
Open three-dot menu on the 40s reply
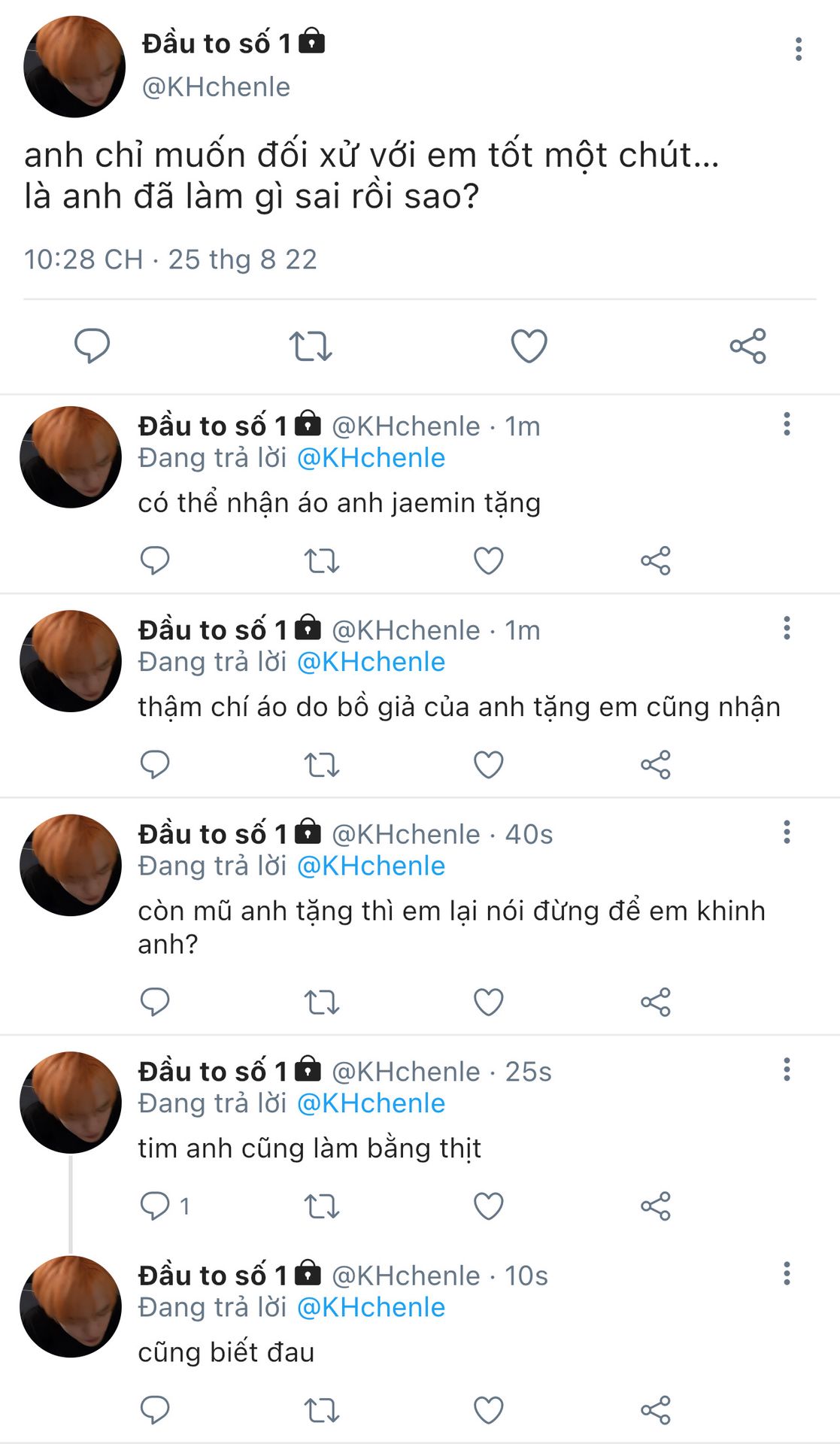tap(787, 832)
